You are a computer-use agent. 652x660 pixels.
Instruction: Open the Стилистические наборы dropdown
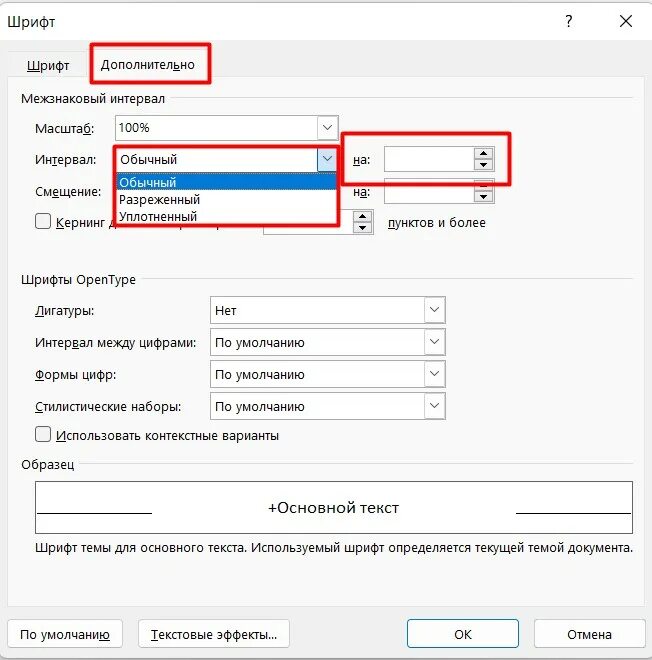(x=434, y=406)
